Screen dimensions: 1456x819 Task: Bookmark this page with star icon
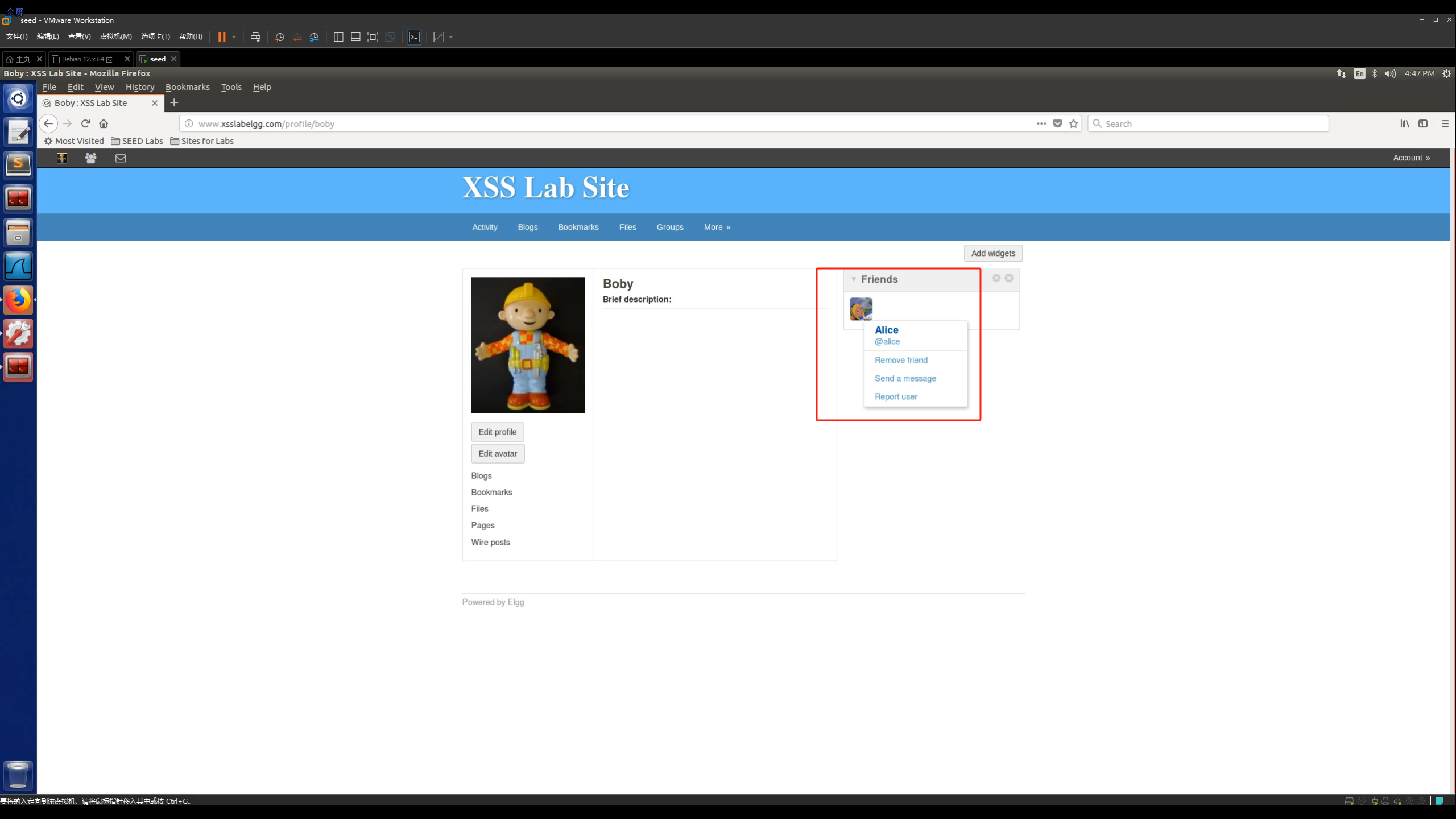[1073, 123]
